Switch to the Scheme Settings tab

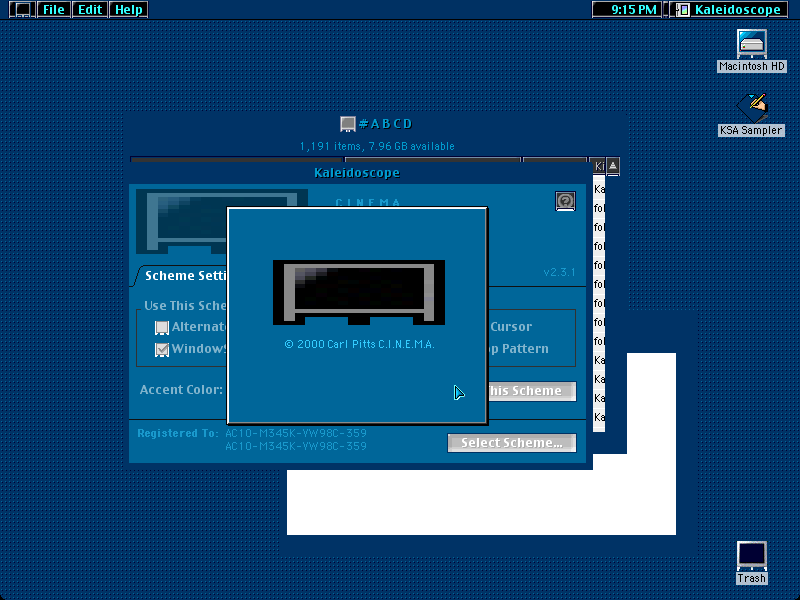coord(183,276)
